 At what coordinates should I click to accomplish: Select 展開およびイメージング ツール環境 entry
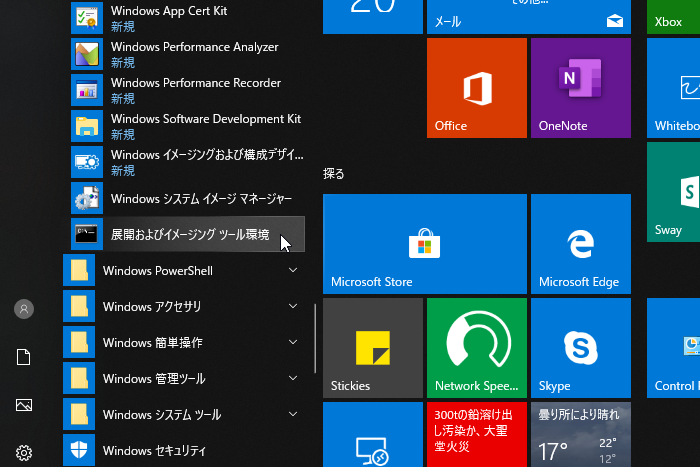click(188, 235)
